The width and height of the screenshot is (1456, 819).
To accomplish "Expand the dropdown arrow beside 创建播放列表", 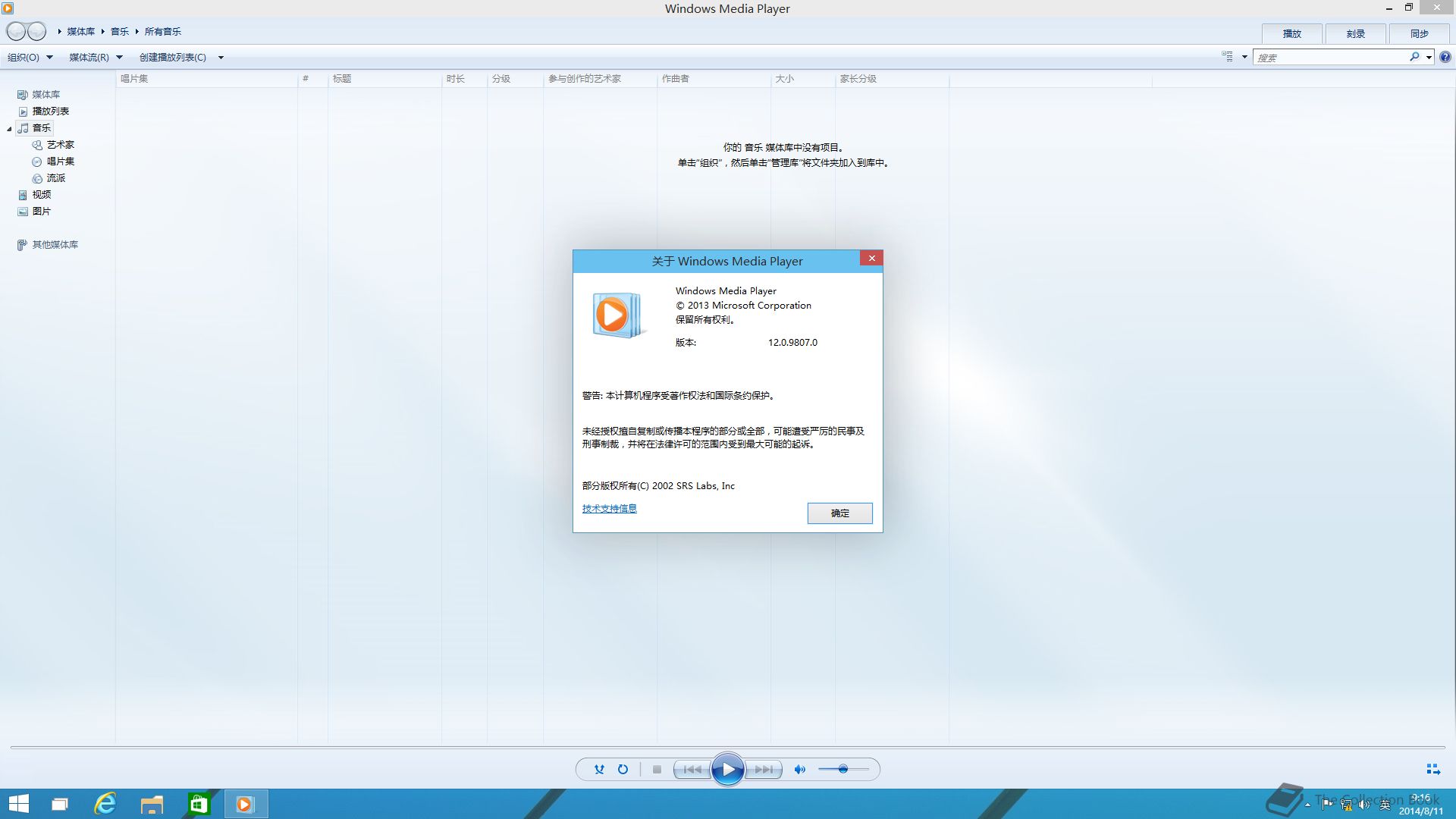I will (x=221, y=57).
